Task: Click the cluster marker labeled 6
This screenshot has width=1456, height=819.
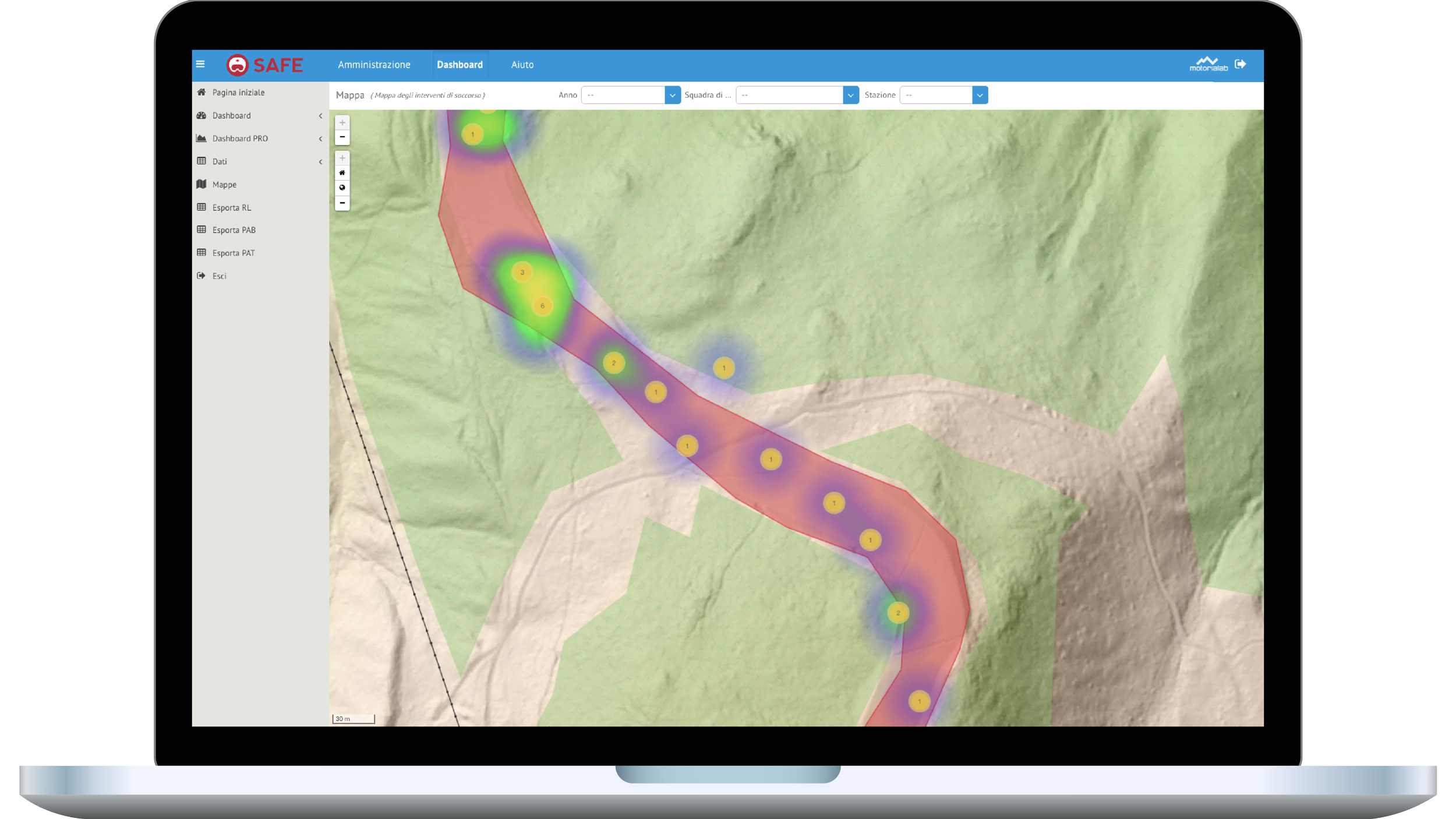Action: click(542, 306)
